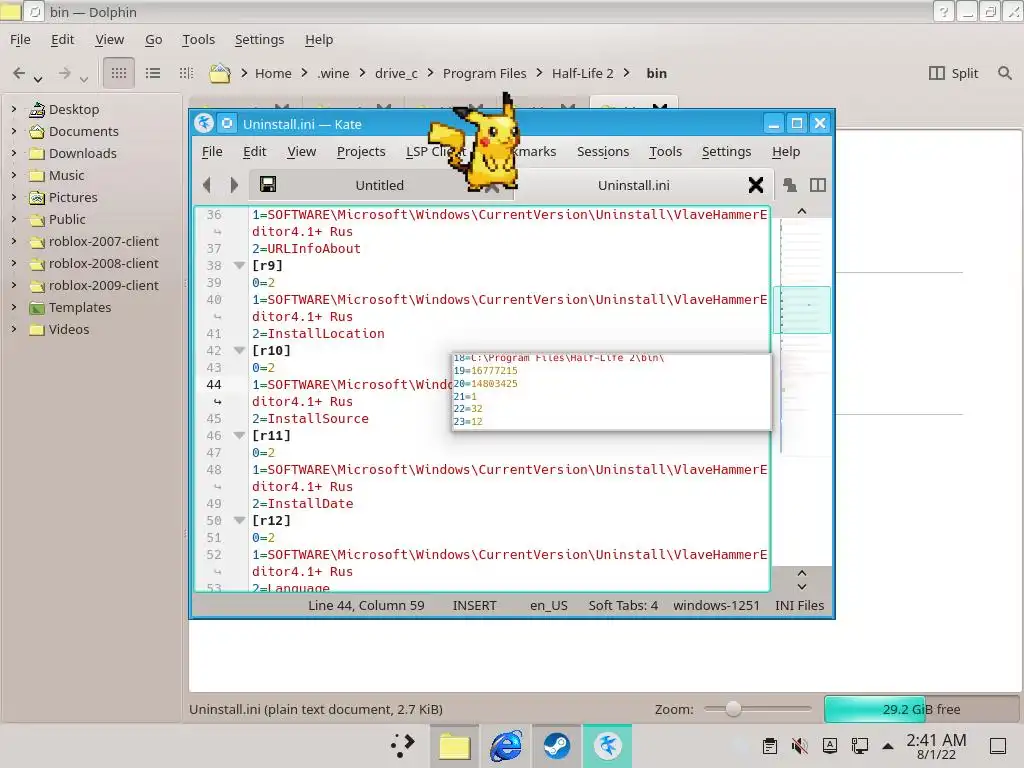Go forward in Dolphin navigation
Image resolution: width=1024 pixels, height=768 pixels.
64,73
